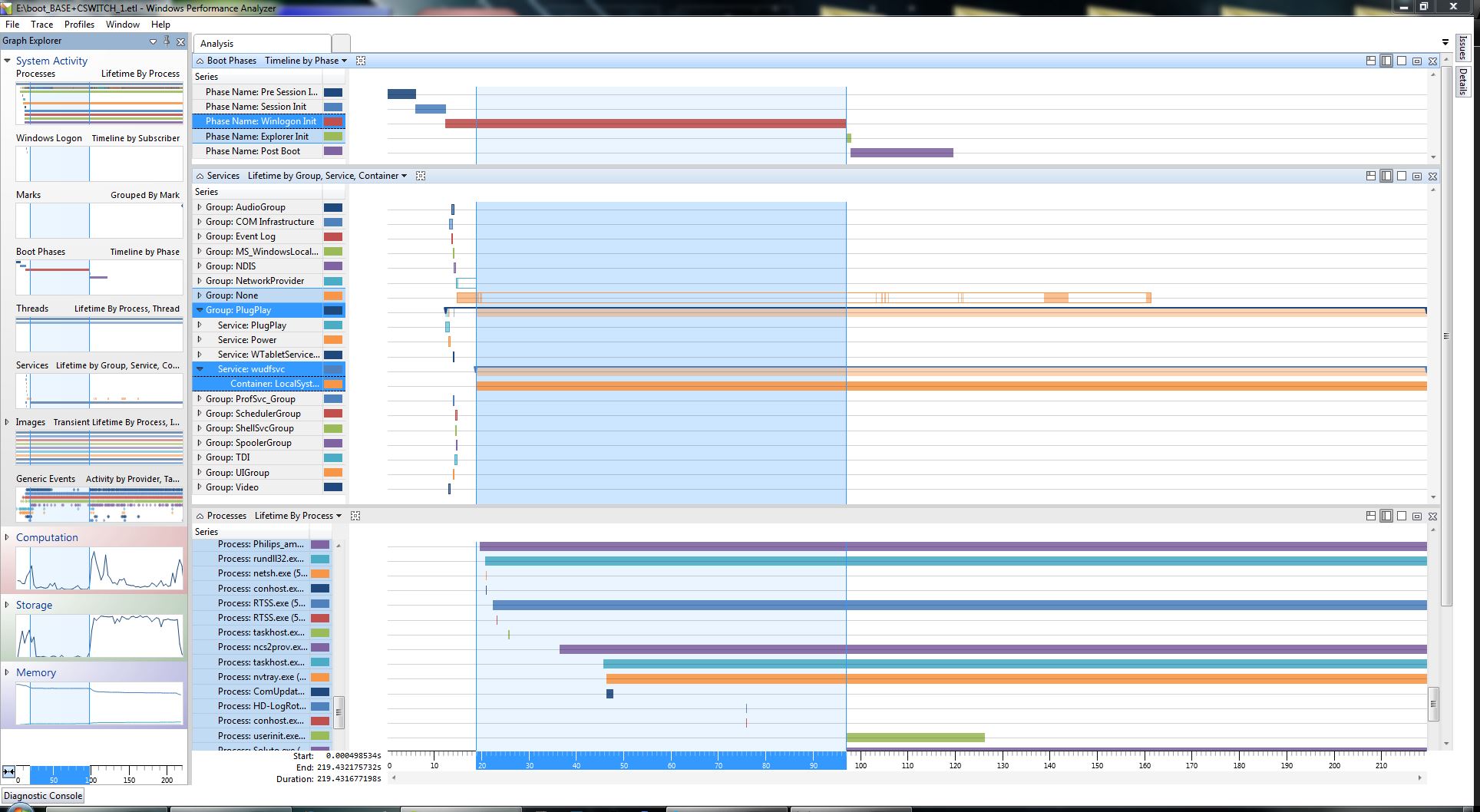Image resolution: width=1480 pixels, height=812 pixels.
Task: Expand Group: AudioGroup tree node
Action: click(x=200, y=207)
